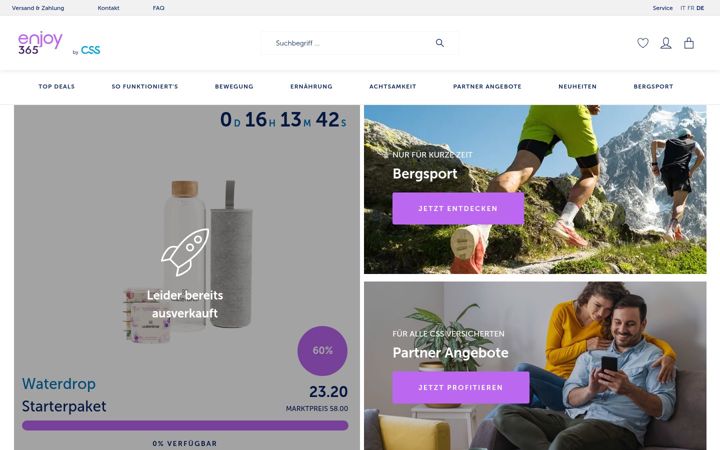Click the Jetzt Profitieren button

[461, 388]
